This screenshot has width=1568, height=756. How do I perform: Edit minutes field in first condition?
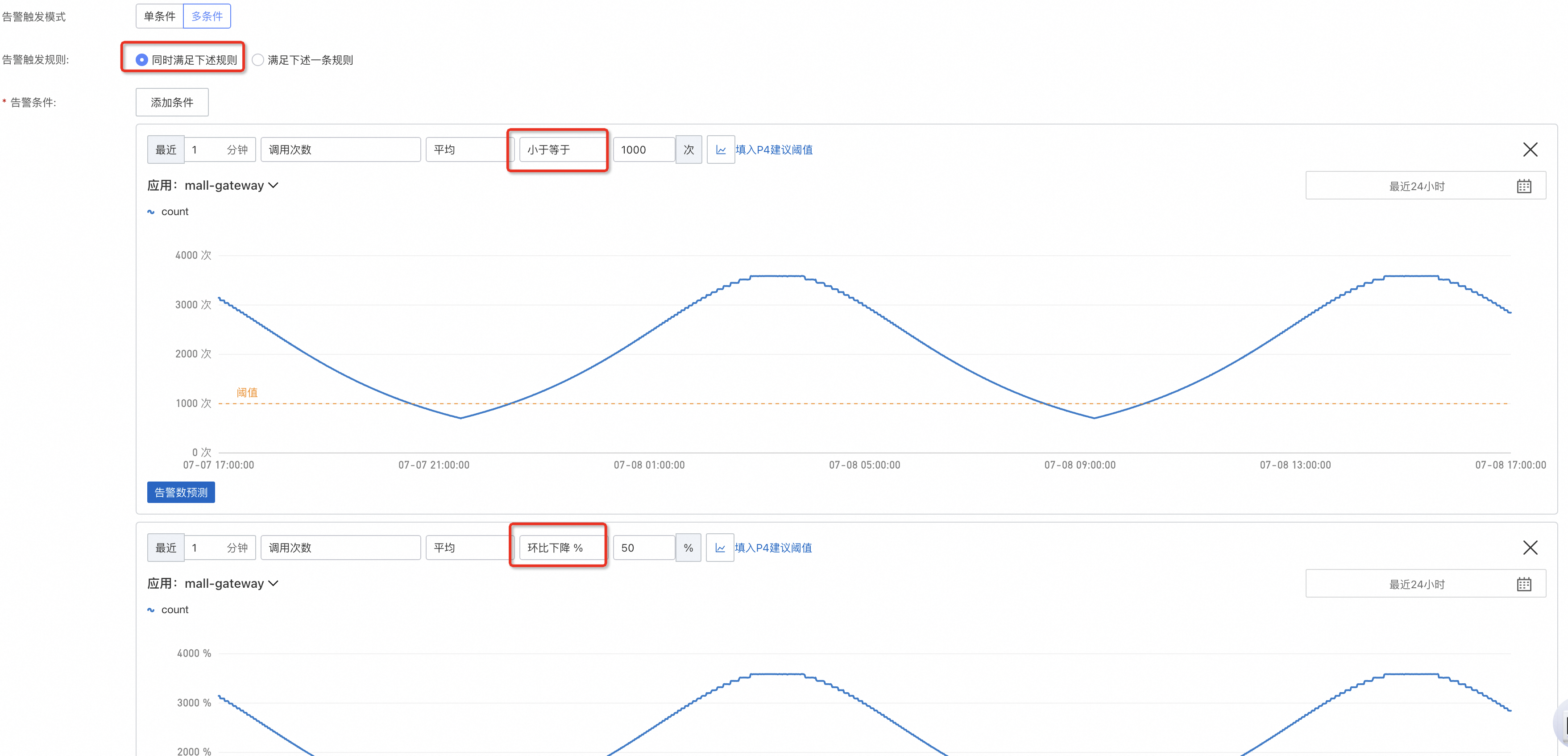pyautogui.click(x=220, y=150)
